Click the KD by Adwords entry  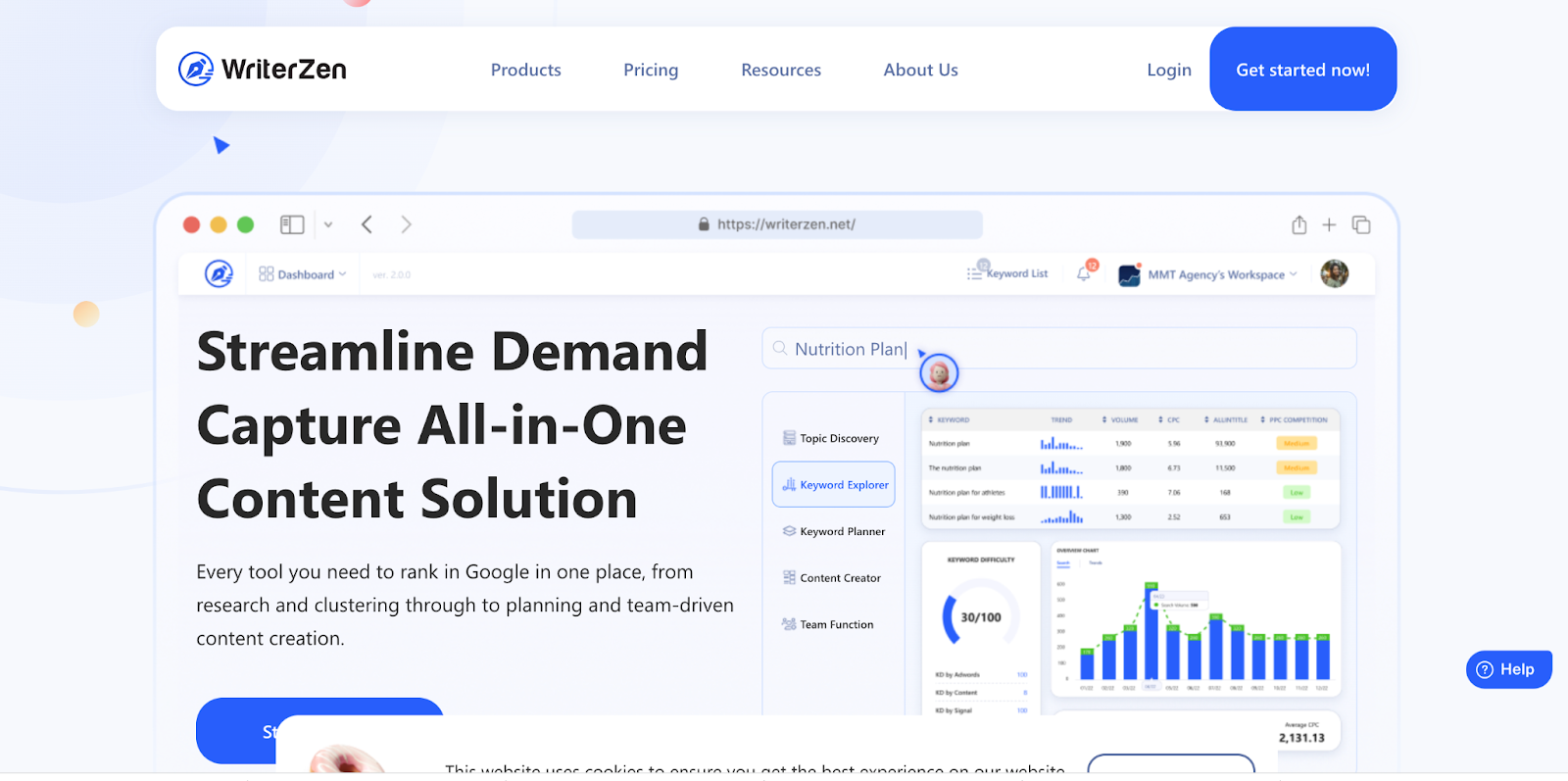981,674
